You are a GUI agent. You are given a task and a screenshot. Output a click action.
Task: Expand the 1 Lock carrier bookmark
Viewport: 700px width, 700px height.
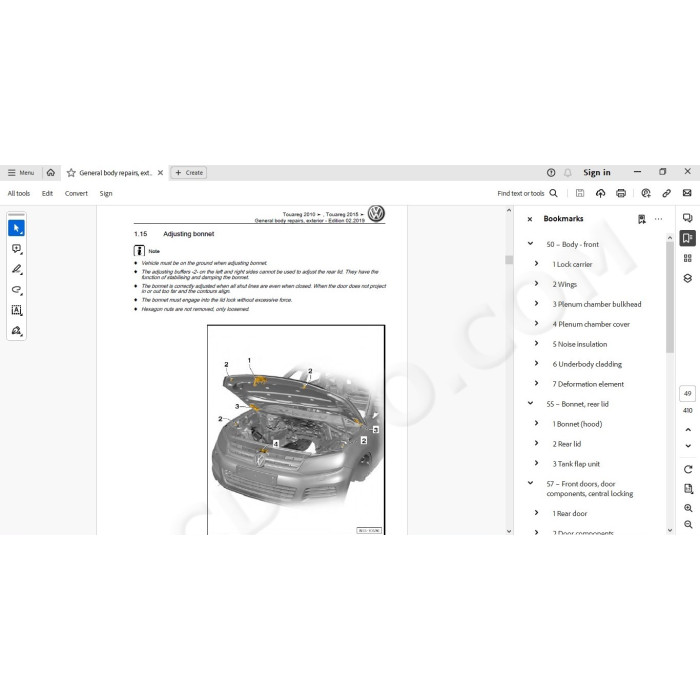pyautogui.click(x=537, y=264)
